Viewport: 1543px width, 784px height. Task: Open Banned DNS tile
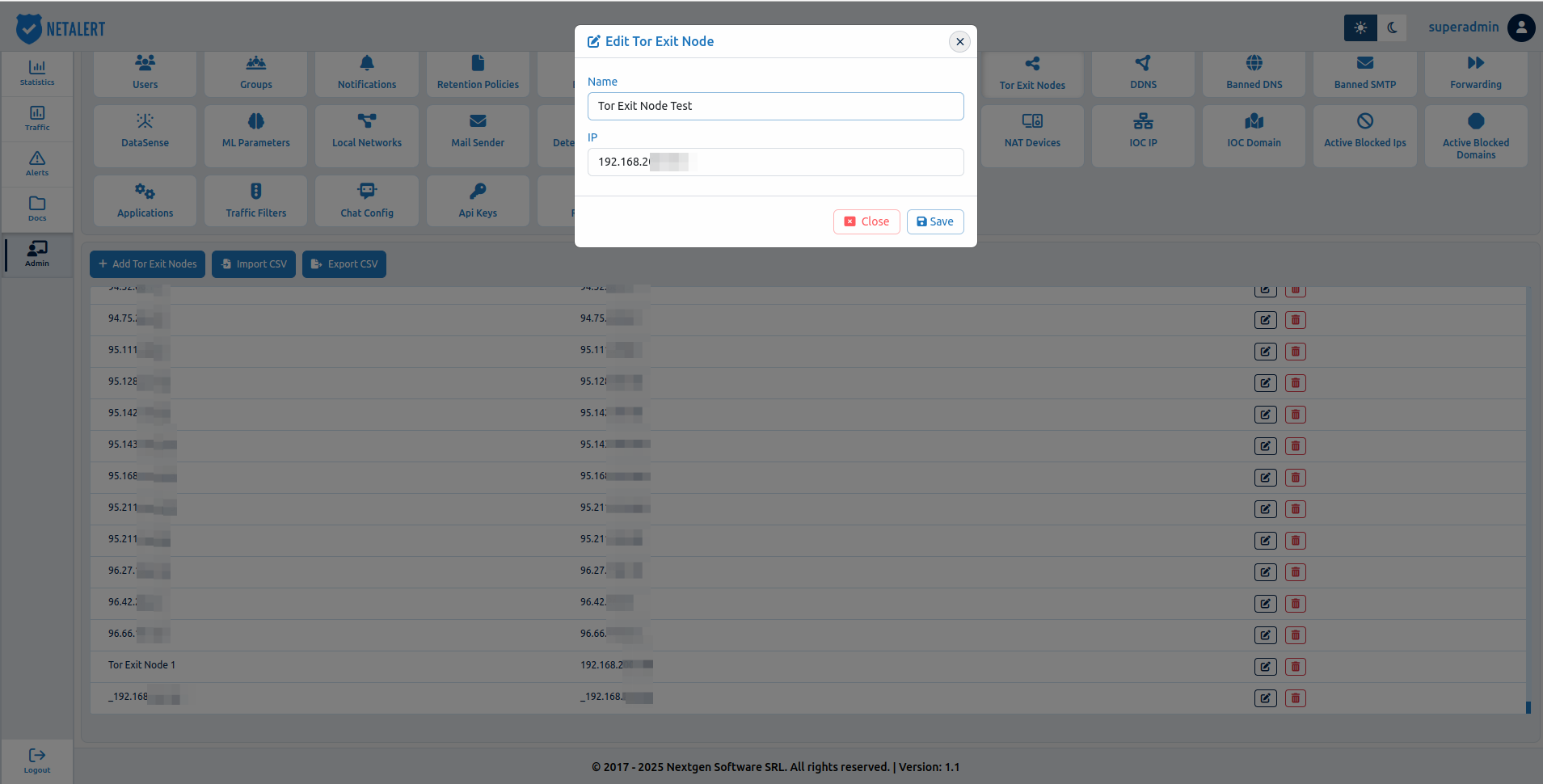click(1254, 73)
